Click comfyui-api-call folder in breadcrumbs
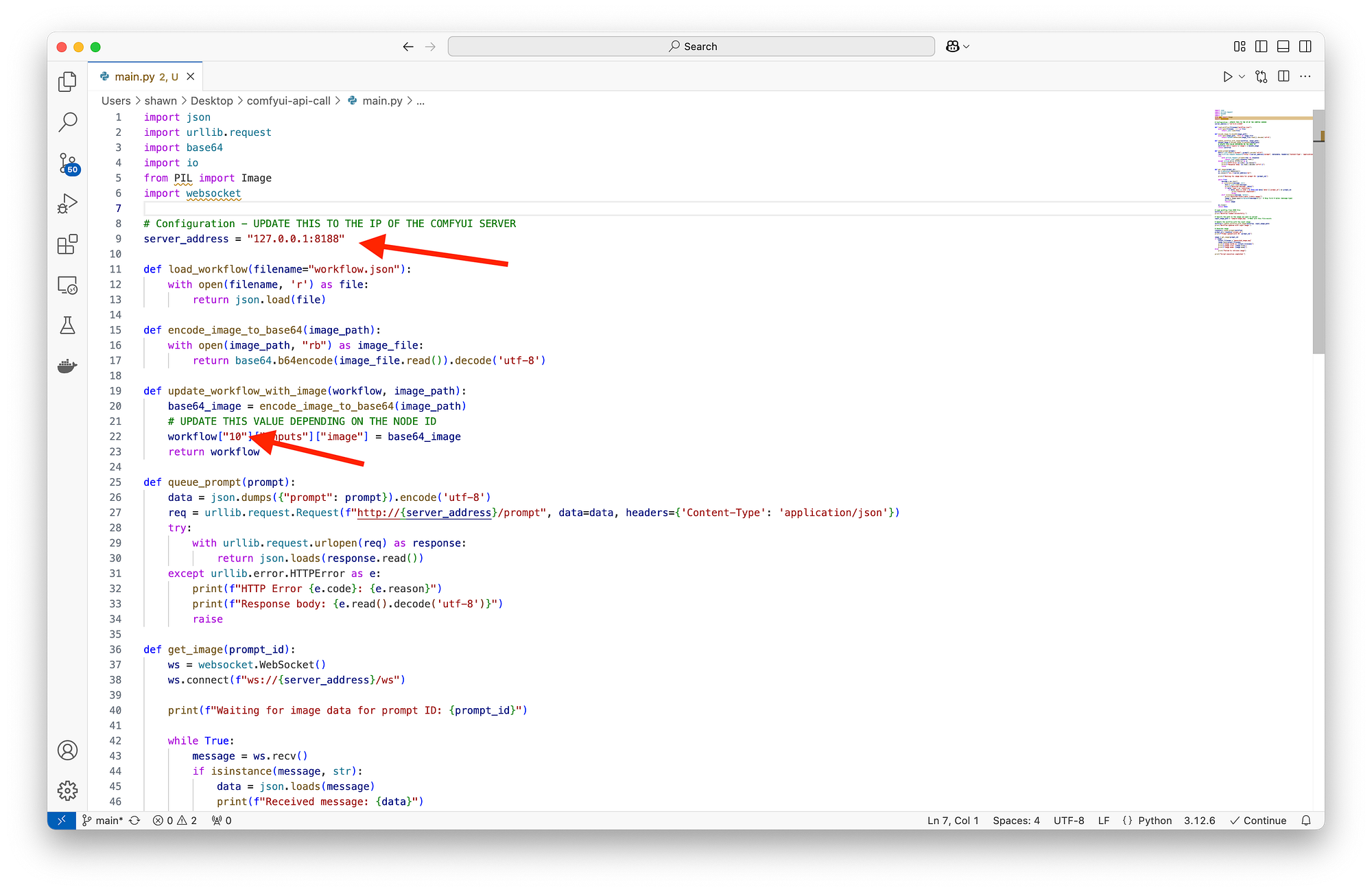This screenshot has width=1372, height=892. (288, 101)
